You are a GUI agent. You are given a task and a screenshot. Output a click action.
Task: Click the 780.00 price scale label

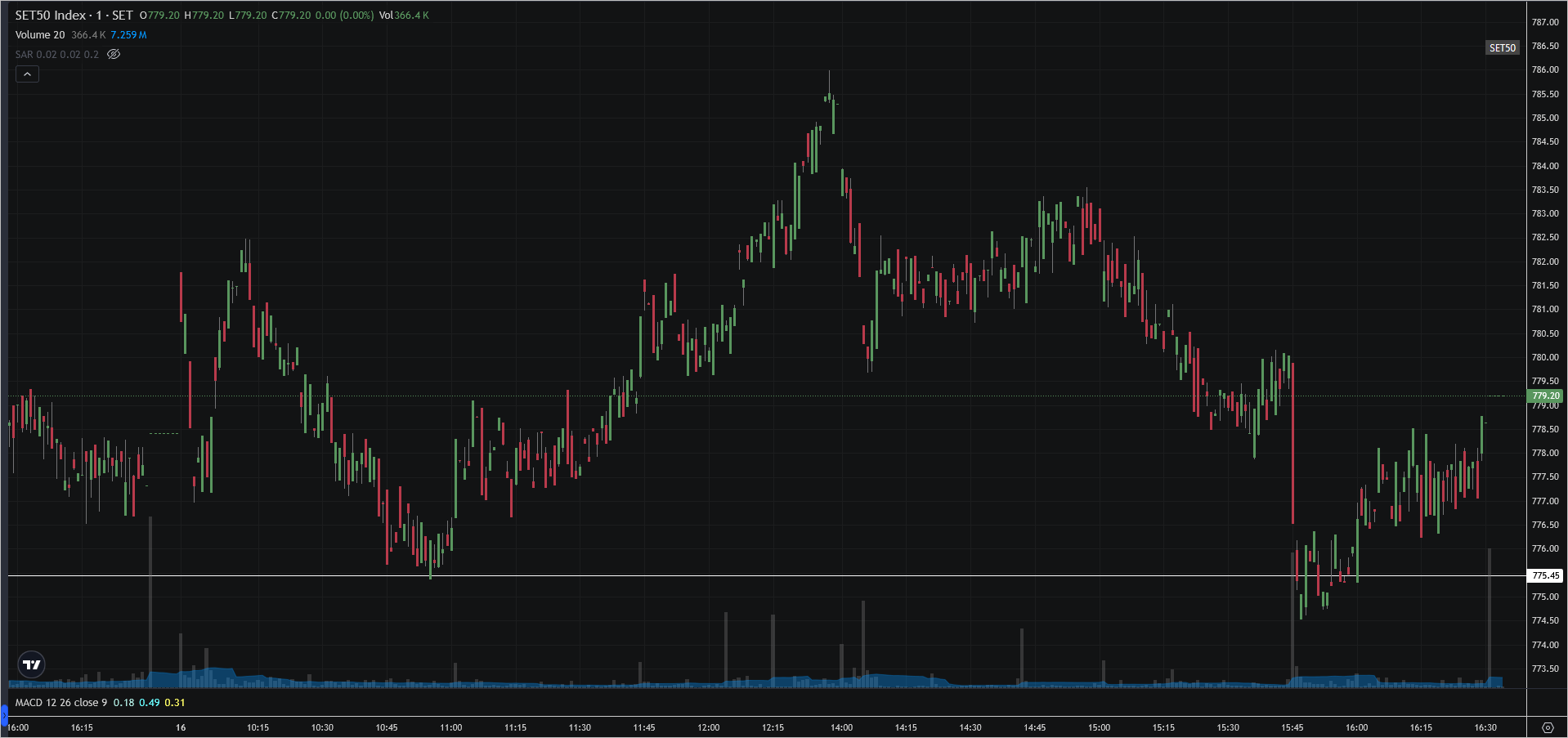(1545, 357)
